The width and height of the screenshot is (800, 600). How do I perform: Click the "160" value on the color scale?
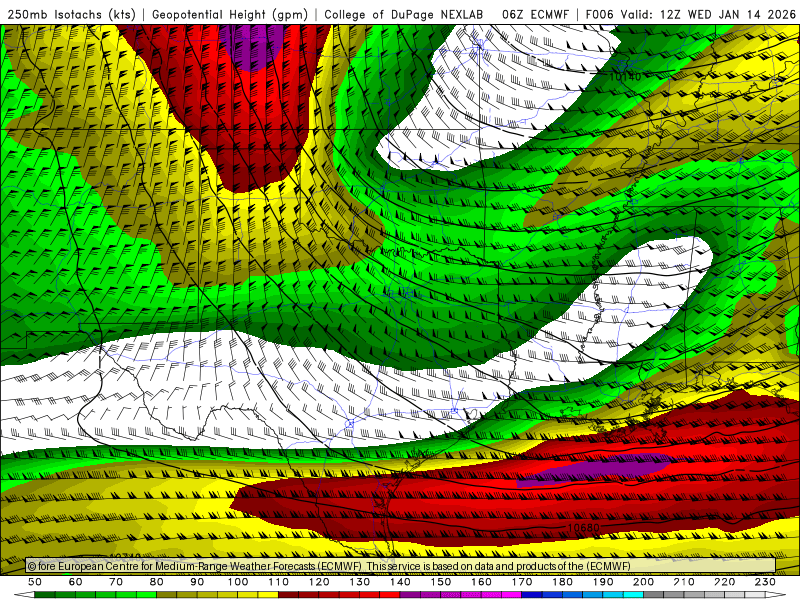[481, 582]
